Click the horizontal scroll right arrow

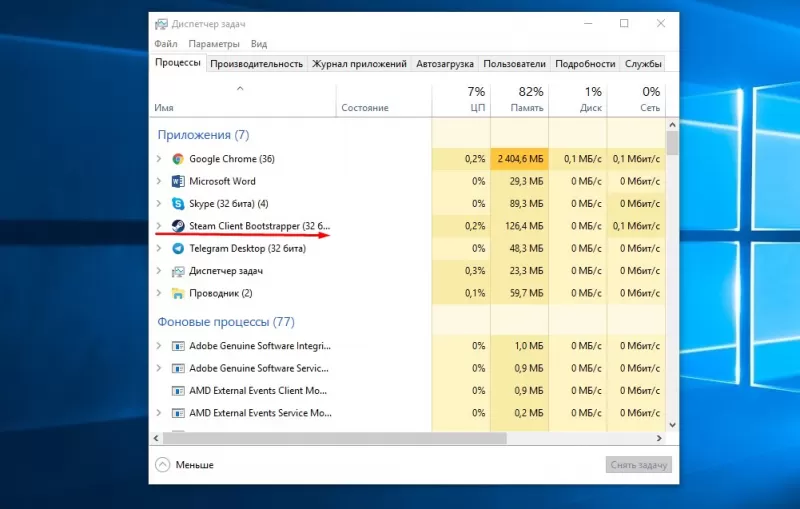click(659, 438)
